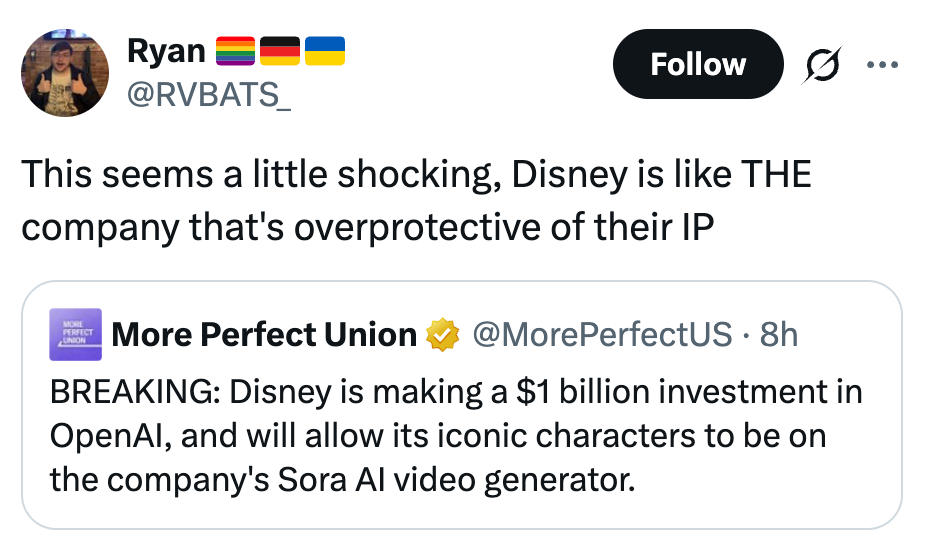Image resolution: width=926 pixels, height=550 pixels.
Task: Click the Ukraine flag emoji
Action: pos(325,50)
